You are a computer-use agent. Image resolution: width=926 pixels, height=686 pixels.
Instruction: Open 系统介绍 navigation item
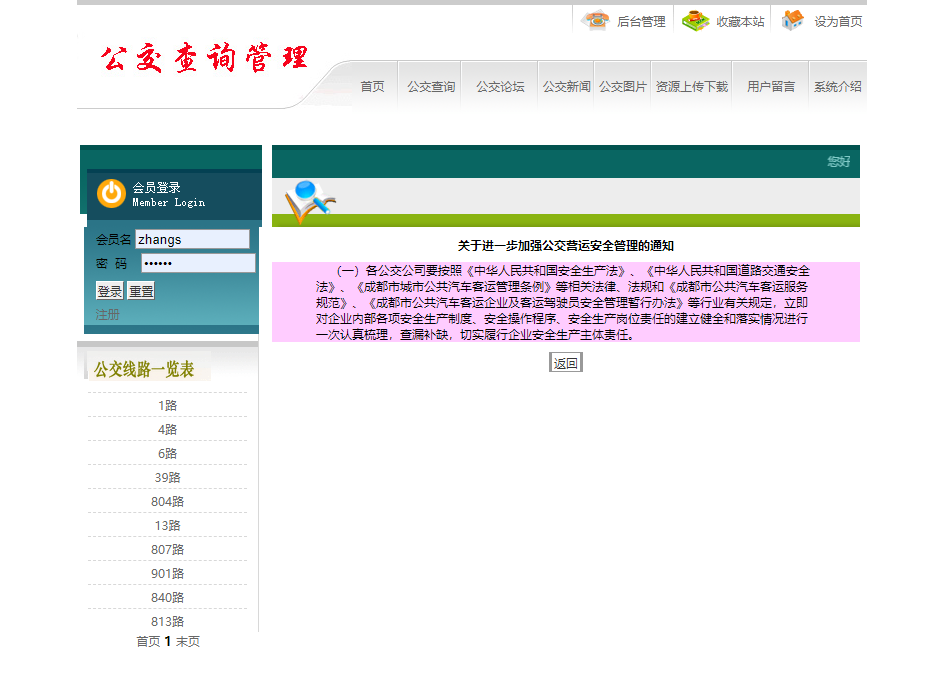coord(837,87)
